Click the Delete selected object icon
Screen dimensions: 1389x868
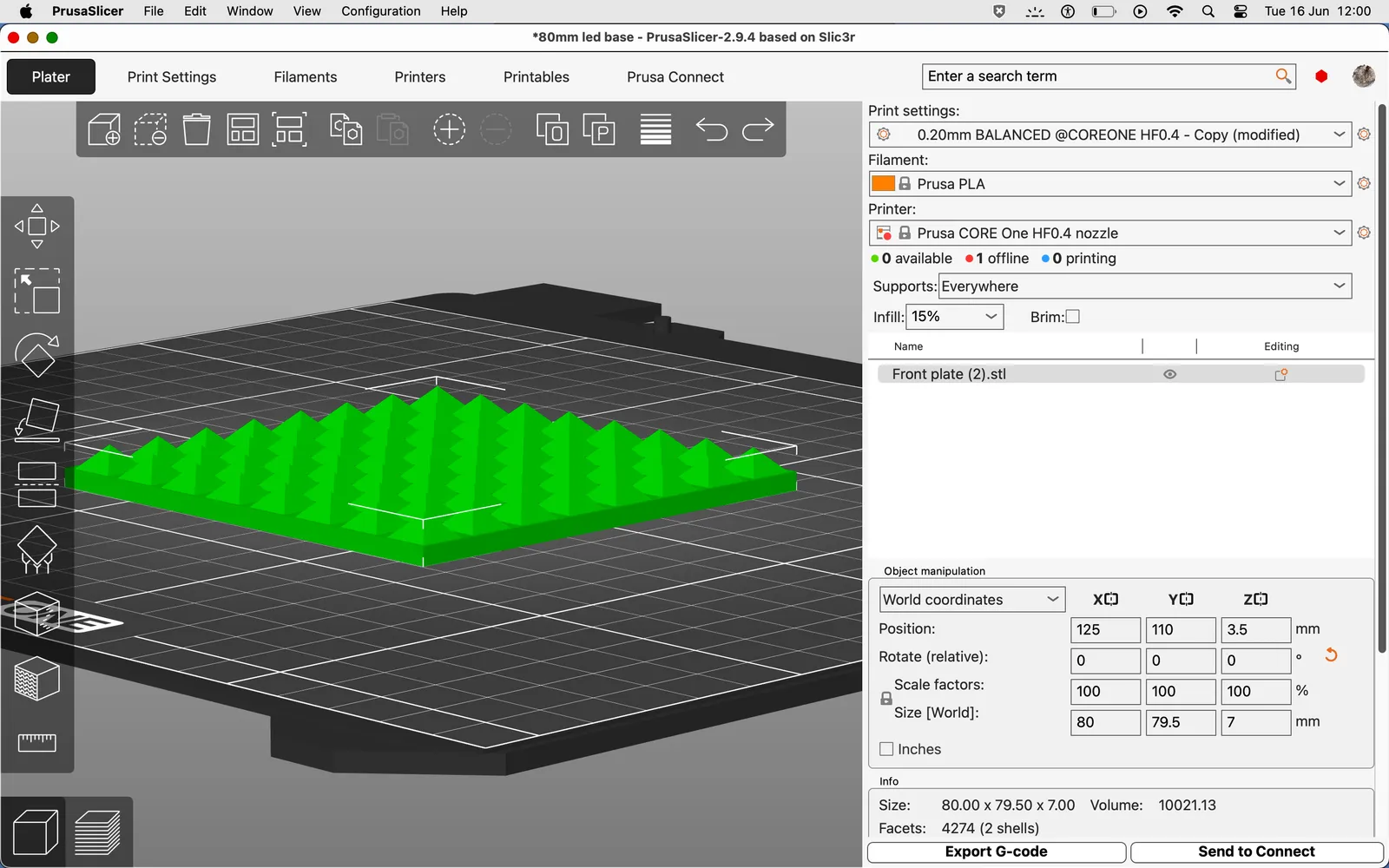[x=150, y=129]
